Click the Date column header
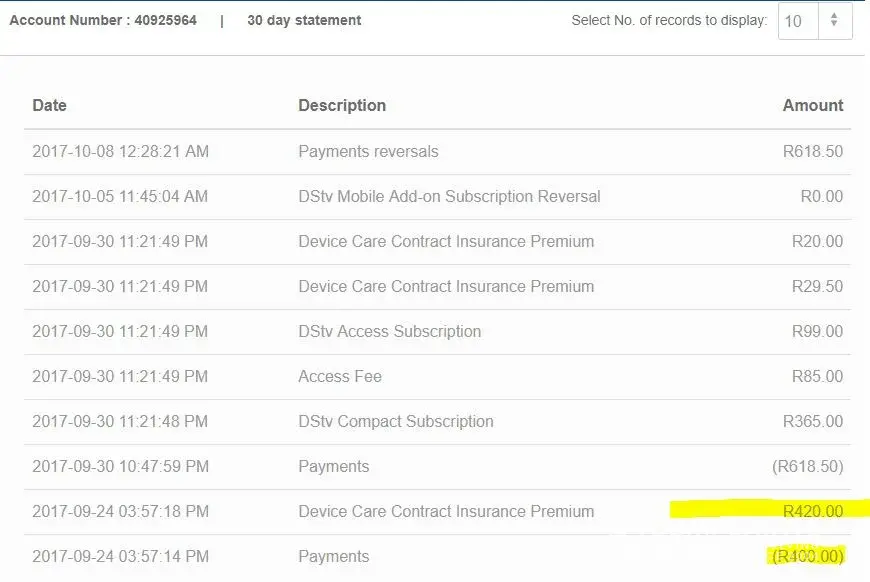This screenshot has height=582, width=870. pyautogui.click(x=49, y=105)
